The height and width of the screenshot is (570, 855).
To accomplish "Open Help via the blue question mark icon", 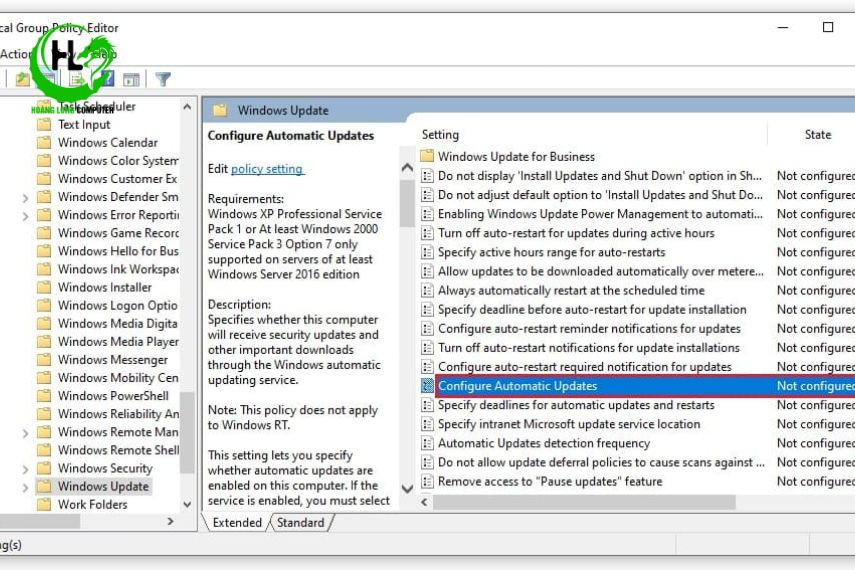I will point(107,80).
